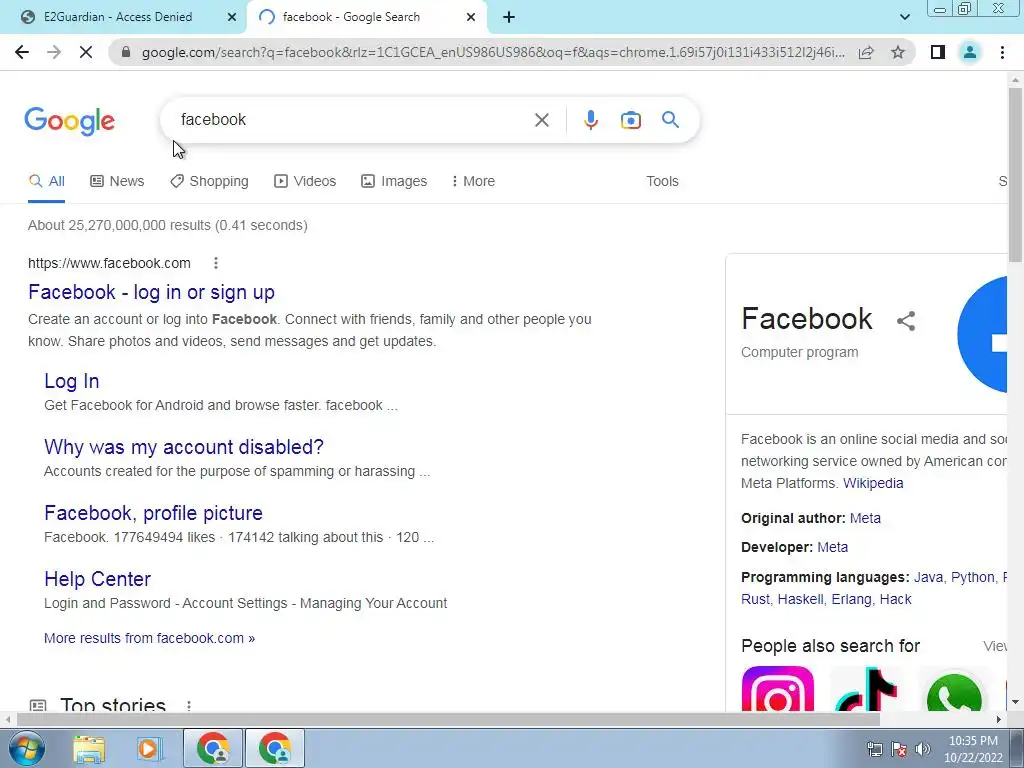The width and height of the screenshot is (1024, 768).
Task: Click the horizontal scrollbar at bottom
Action: coord(448,719)
